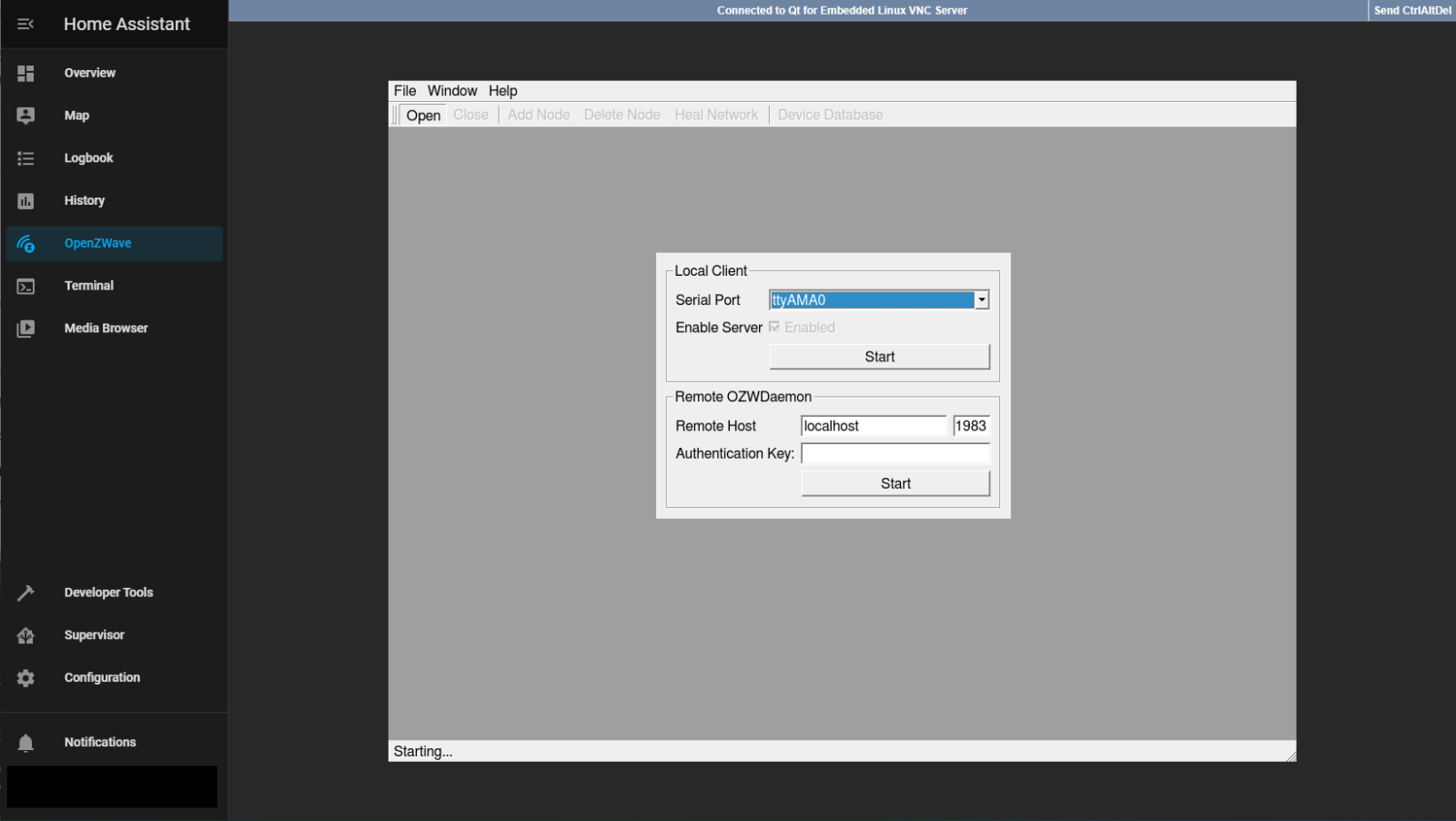Image resolution: width=1456 pixels, height=821 pixels.
Task: Collapse the Home Assistant sidebar menu icon
Action: tap(25, 24)
